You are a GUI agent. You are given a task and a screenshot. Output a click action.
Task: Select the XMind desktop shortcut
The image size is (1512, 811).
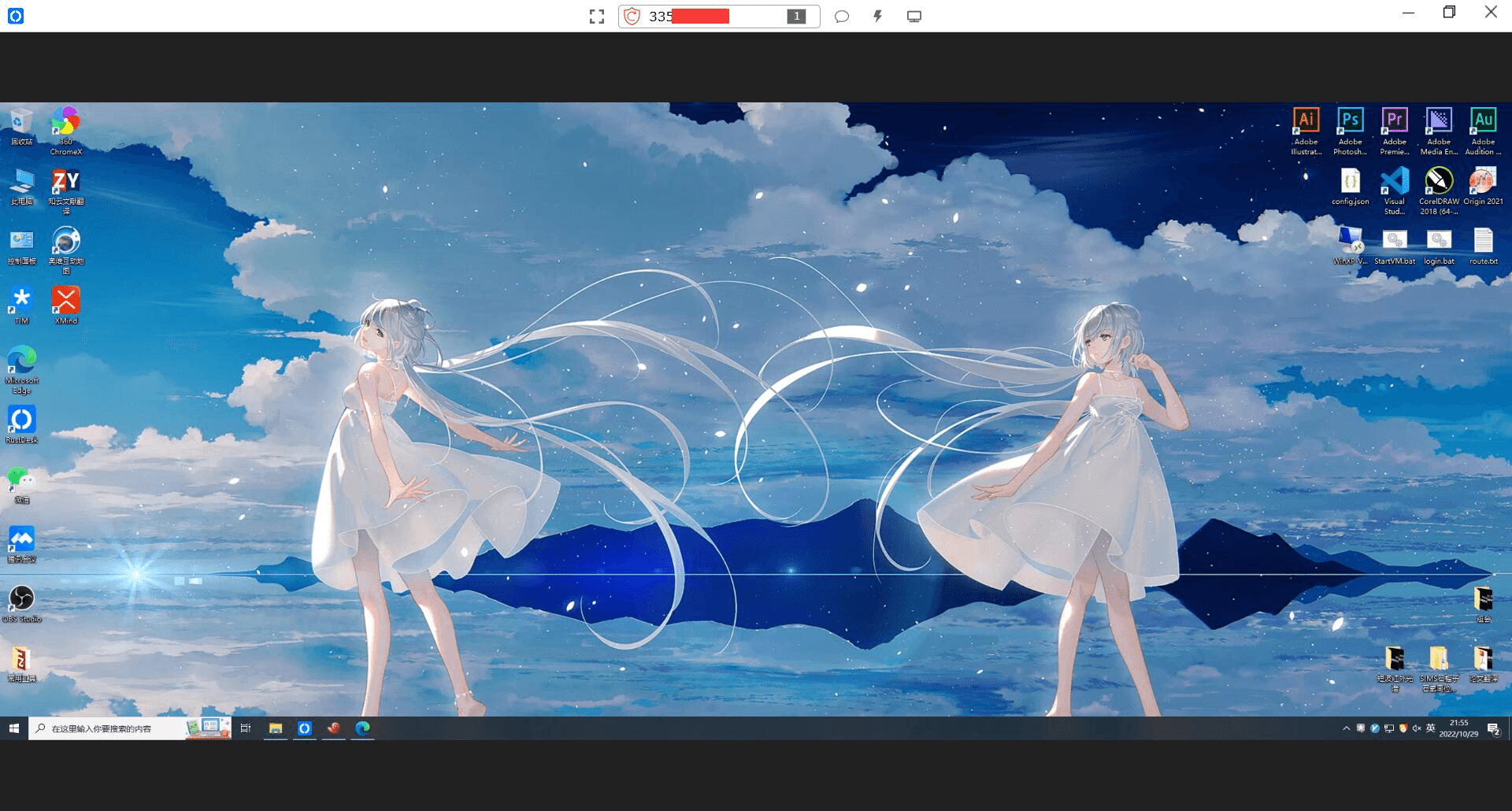pyautogui.click(x=66, y=306)
